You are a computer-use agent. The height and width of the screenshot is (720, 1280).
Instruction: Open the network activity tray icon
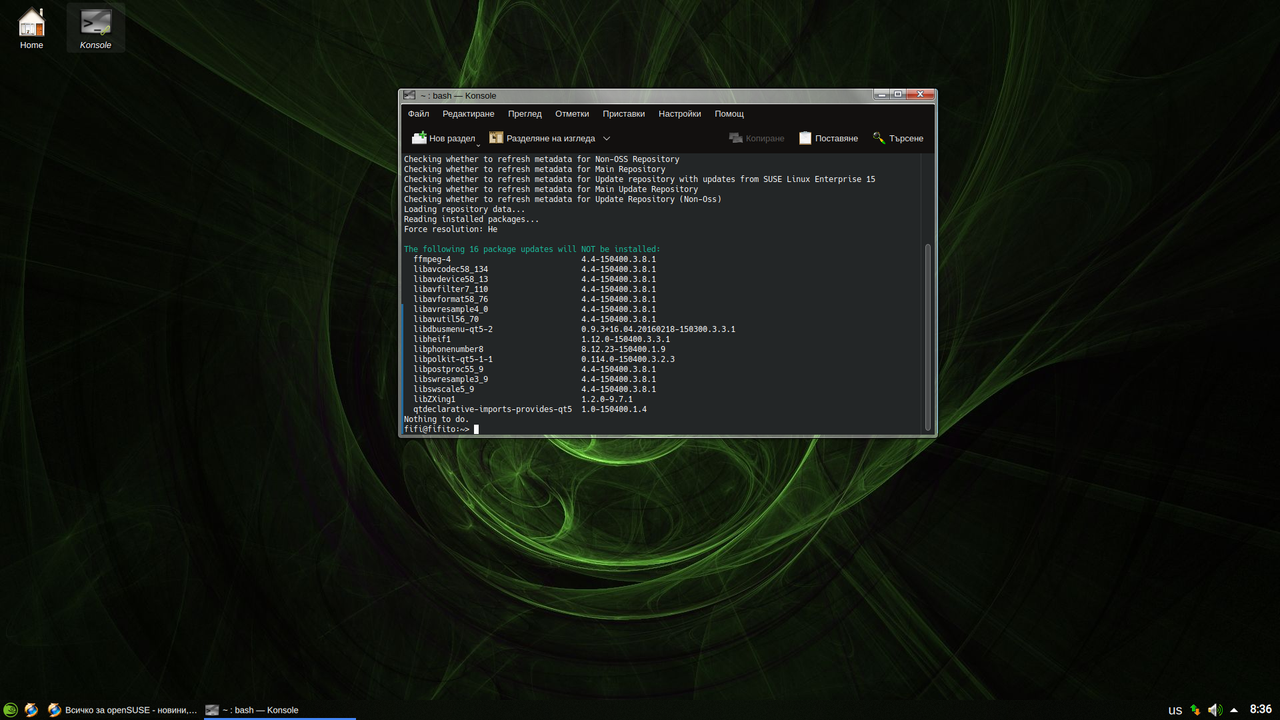pyautogui.click(x=1195, y=710)
